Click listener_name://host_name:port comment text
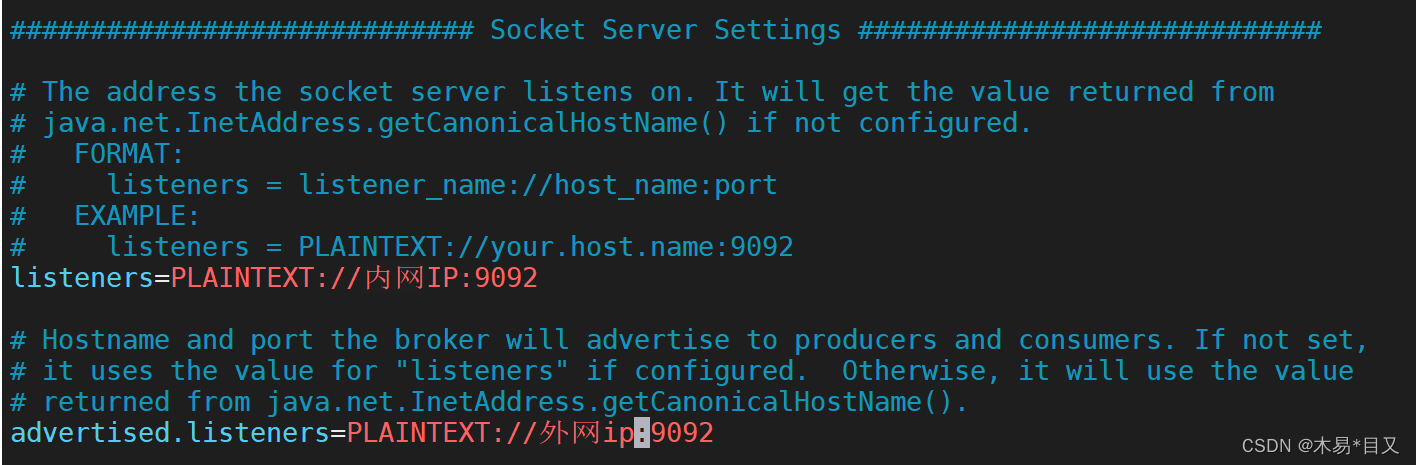This screenshot has height=465, width=1416. 538,185
